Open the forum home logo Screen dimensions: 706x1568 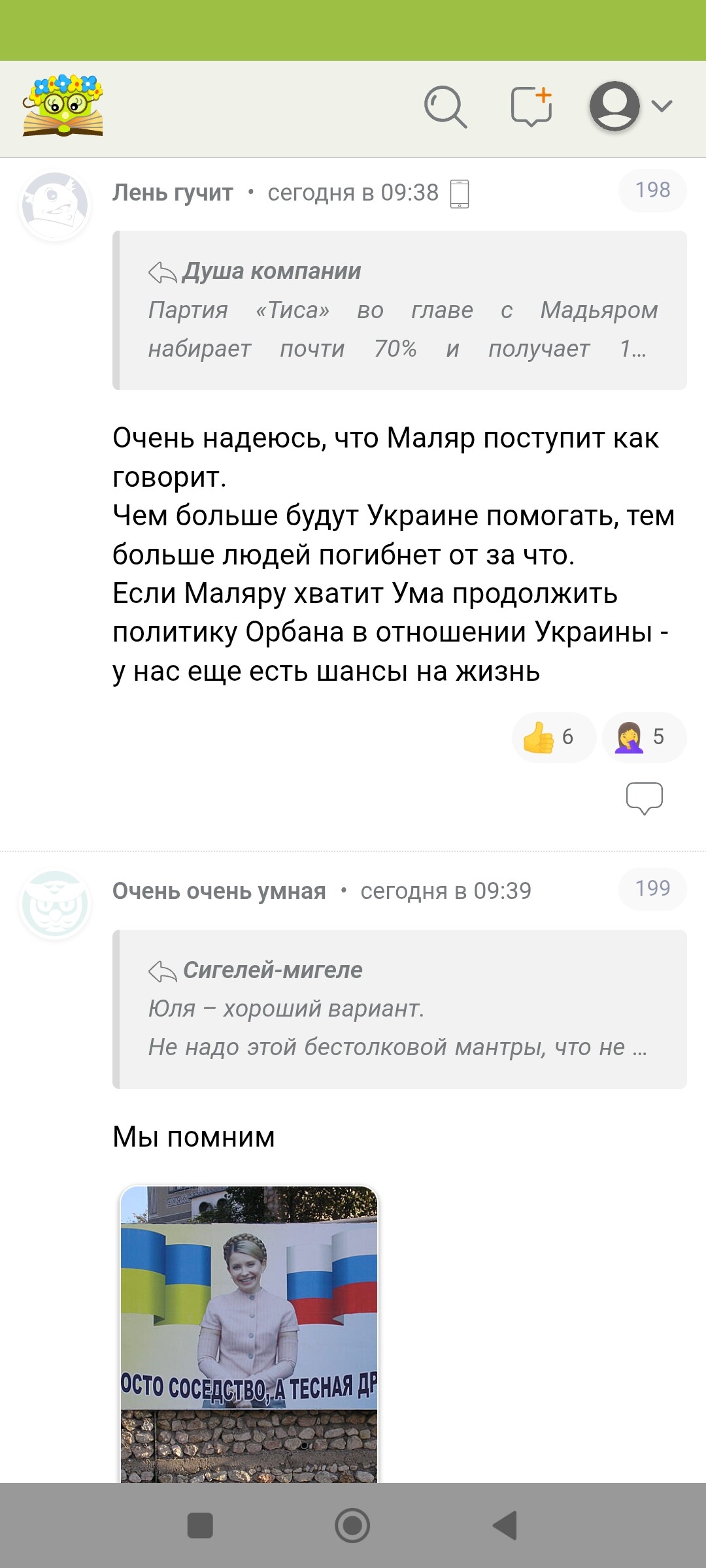point(63,105)
